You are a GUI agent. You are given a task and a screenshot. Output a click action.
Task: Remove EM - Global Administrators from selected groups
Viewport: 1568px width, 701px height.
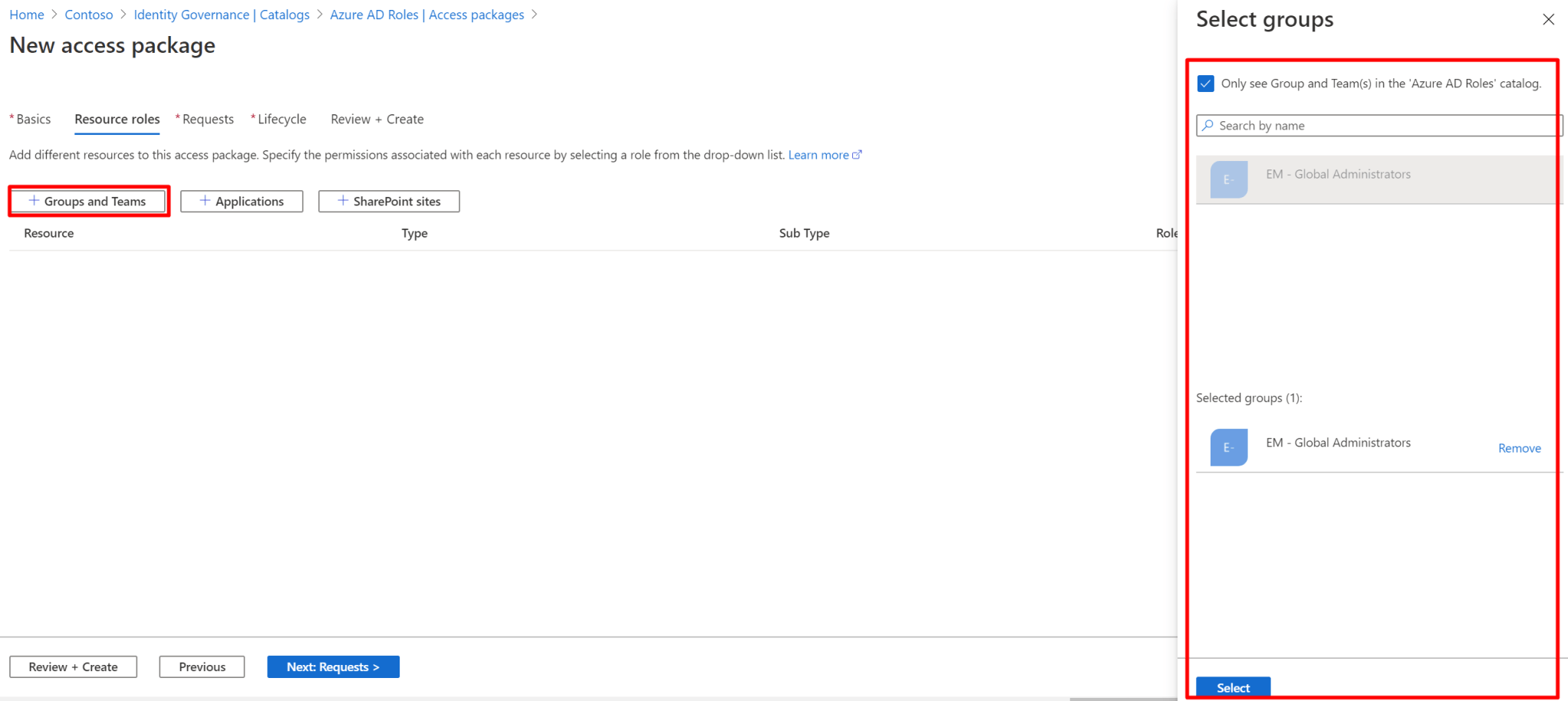(1520, 448)
